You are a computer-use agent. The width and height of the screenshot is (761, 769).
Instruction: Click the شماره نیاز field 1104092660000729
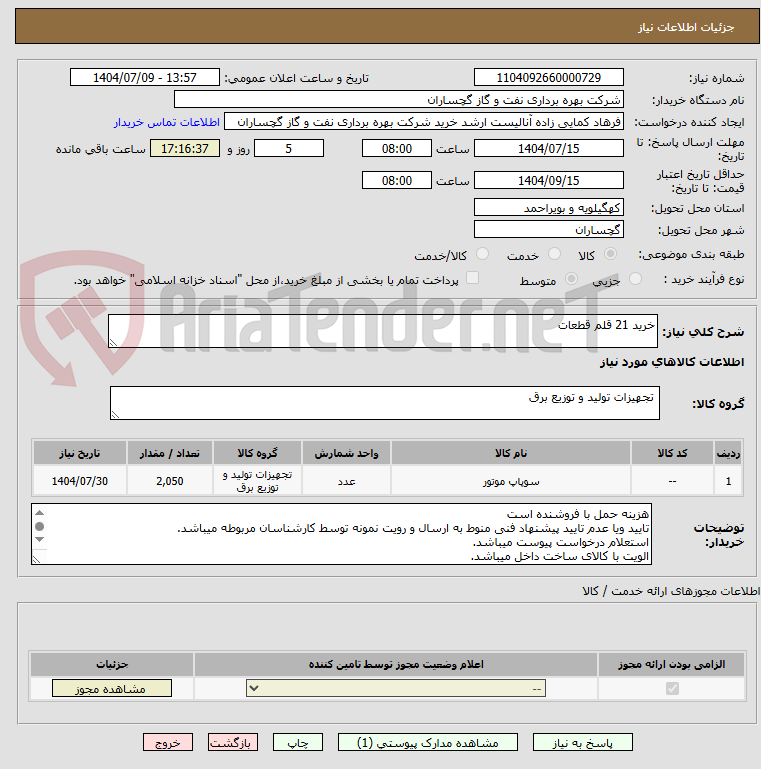549,77
